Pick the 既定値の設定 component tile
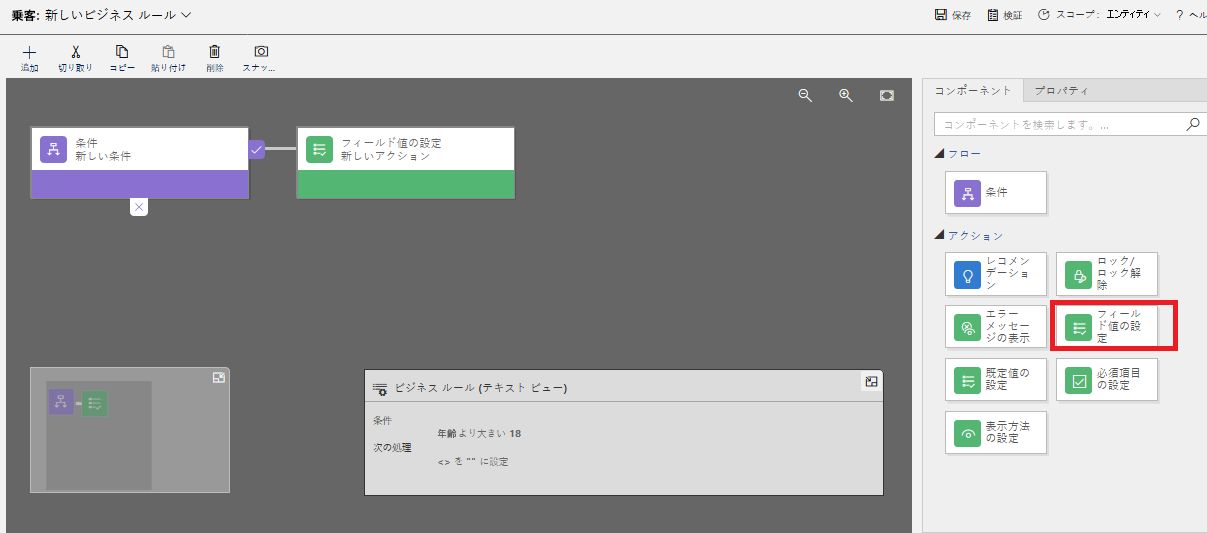 (x=996, y=379)
